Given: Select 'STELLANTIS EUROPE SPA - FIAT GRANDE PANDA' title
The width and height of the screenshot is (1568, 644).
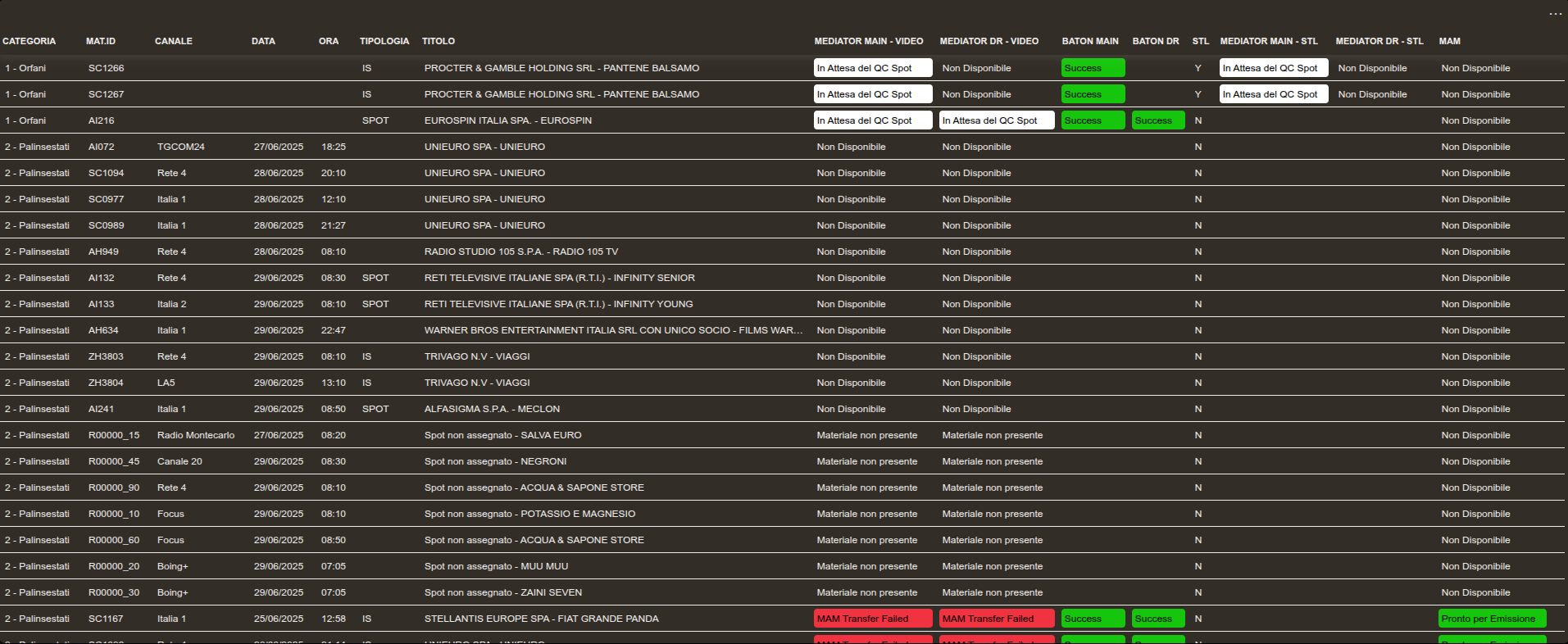Looking at the screenshot, I should (x=542, y=619).
